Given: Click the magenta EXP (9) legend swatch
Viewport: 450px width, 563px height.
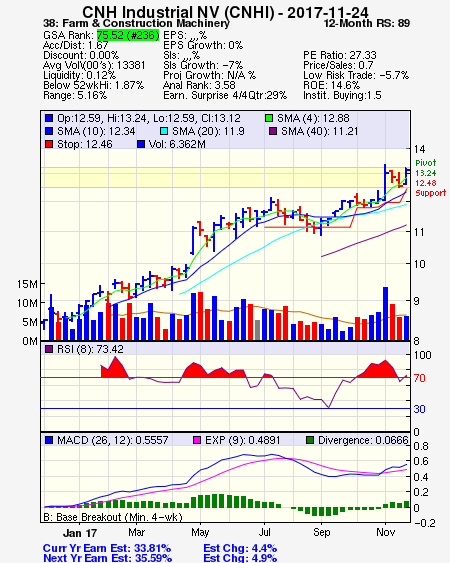Looking at the screenshot, I should [197, 440].
